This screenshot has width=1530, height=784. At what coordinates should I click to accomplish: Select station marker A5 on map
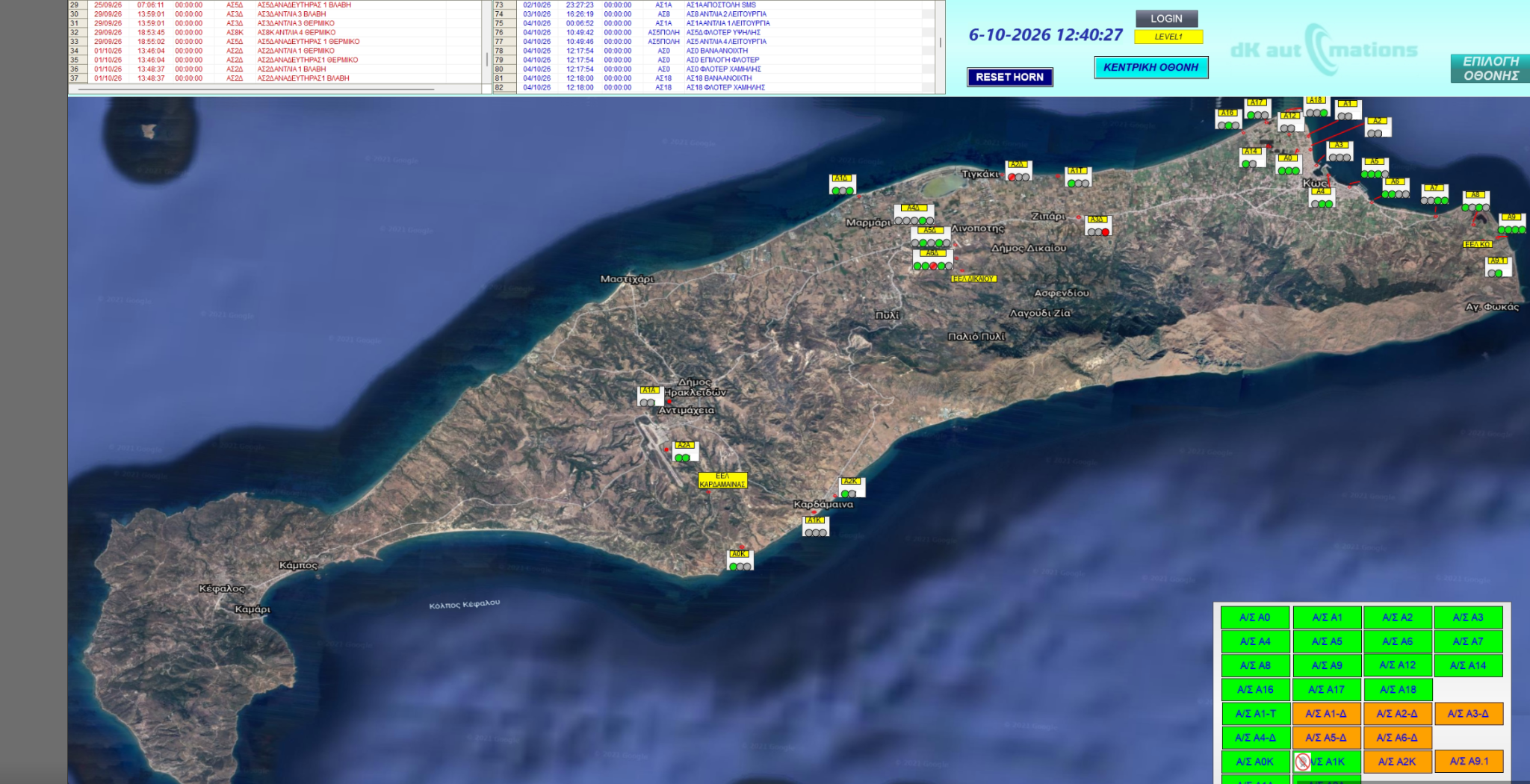[x=1375, y=168]
